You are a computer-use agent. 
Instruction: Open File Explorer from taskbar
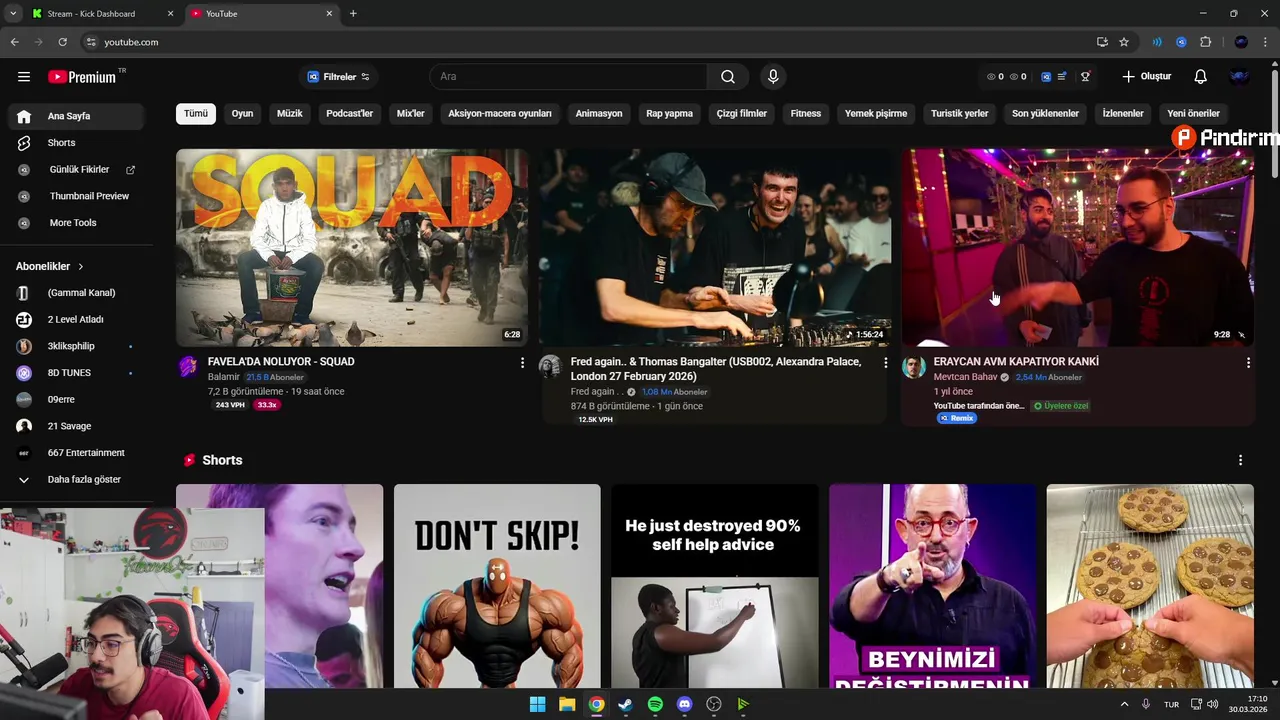point(567,704)
